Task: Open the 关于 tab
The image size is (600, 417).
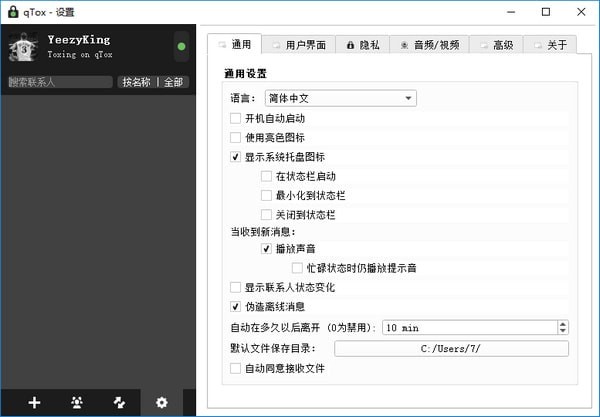Action: [x=550, y=45]
